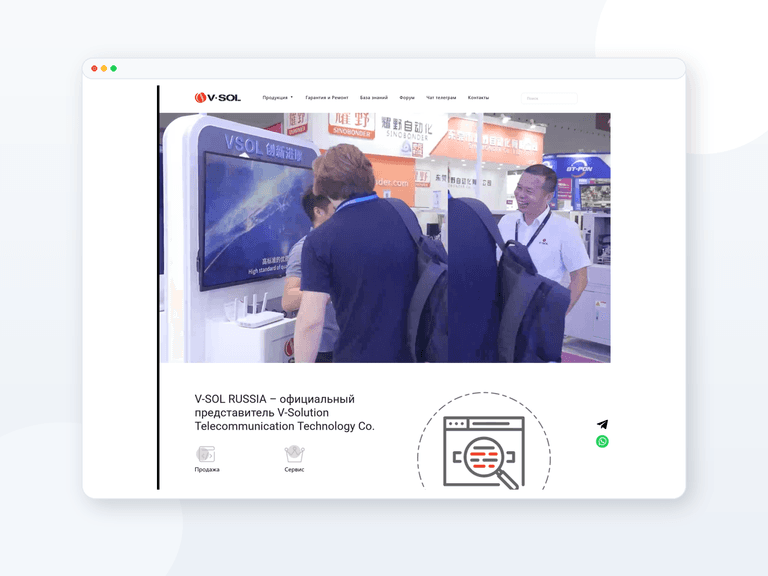Image resolution: width=768 pixels, height=576 pixels.
Task: Go to База знаний page
Action: tap(374, 97)
